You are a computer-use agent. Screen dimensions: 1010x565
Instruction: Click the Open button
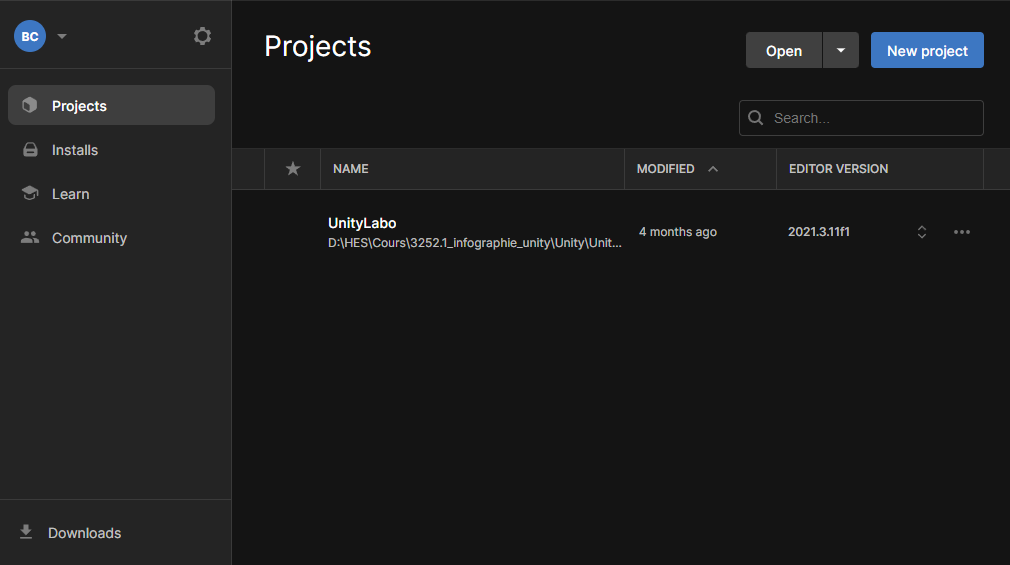click(x=784, y=51)
